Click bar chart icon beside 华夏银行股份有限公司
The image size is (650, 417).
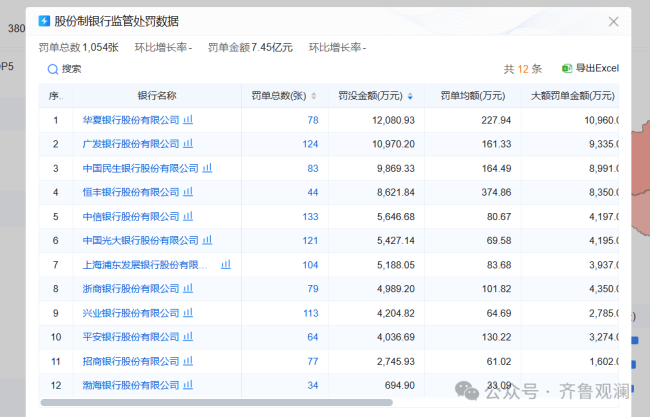click(x=188, y=120)
